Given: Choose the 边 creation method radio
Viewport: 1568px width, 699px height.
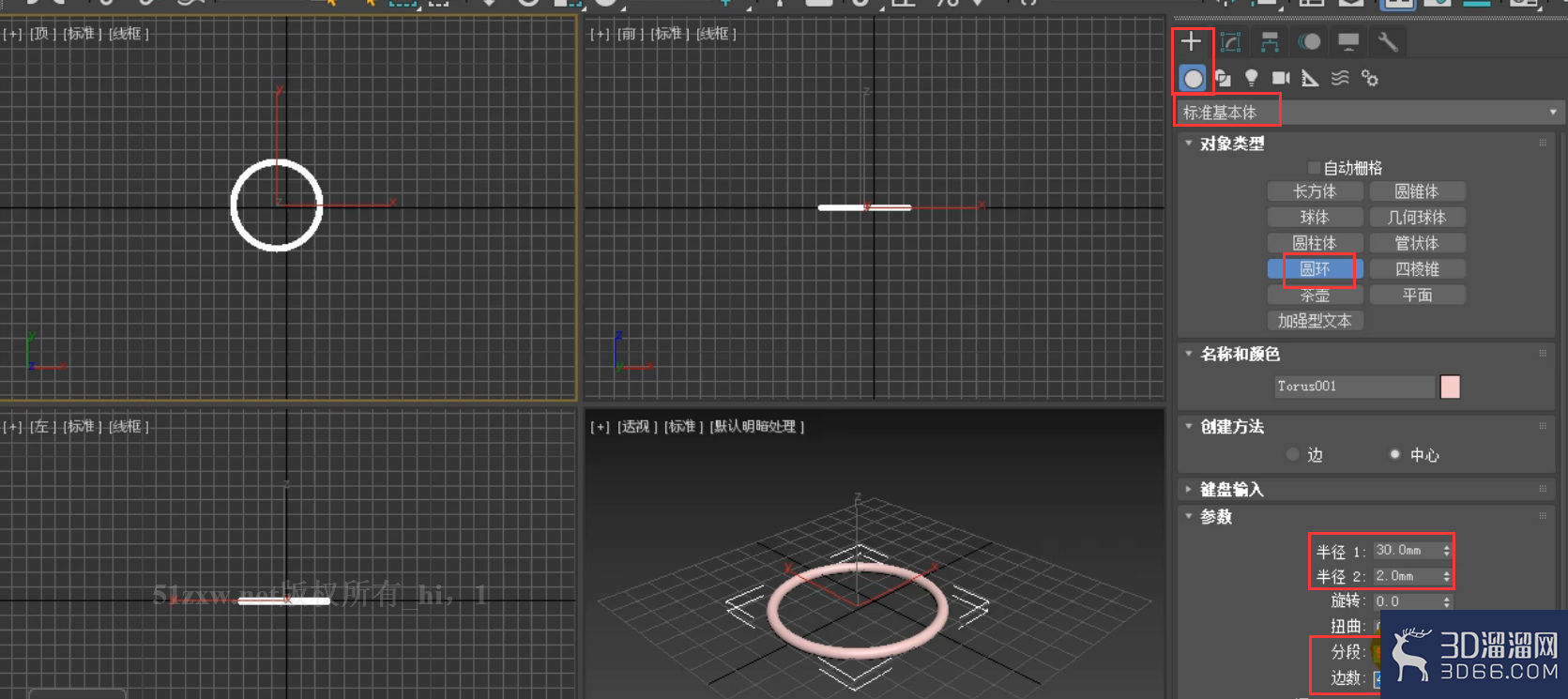Looking at the screenshot, I should [1293, 455].
